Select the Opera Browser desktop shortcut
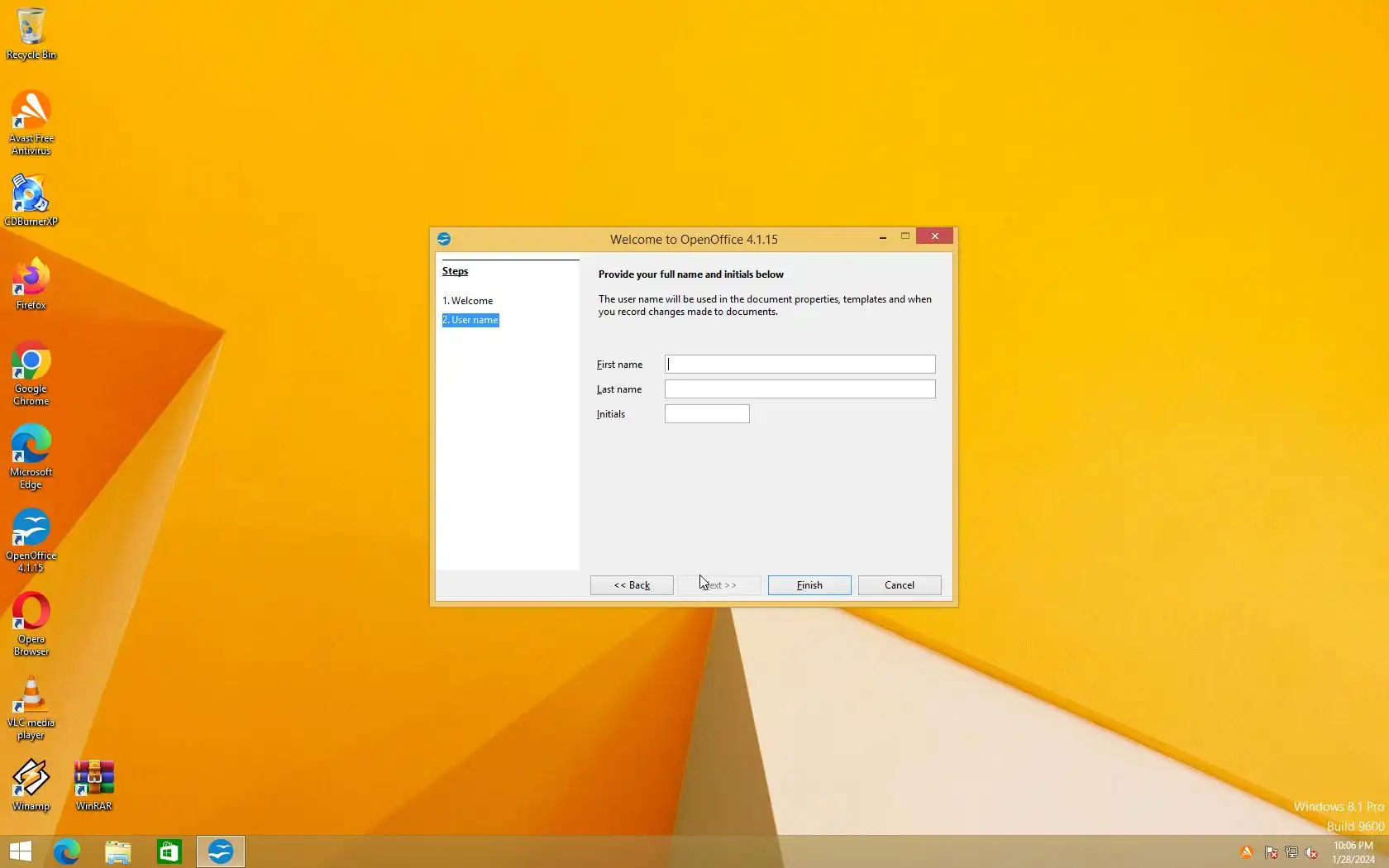 coord(31,623)
